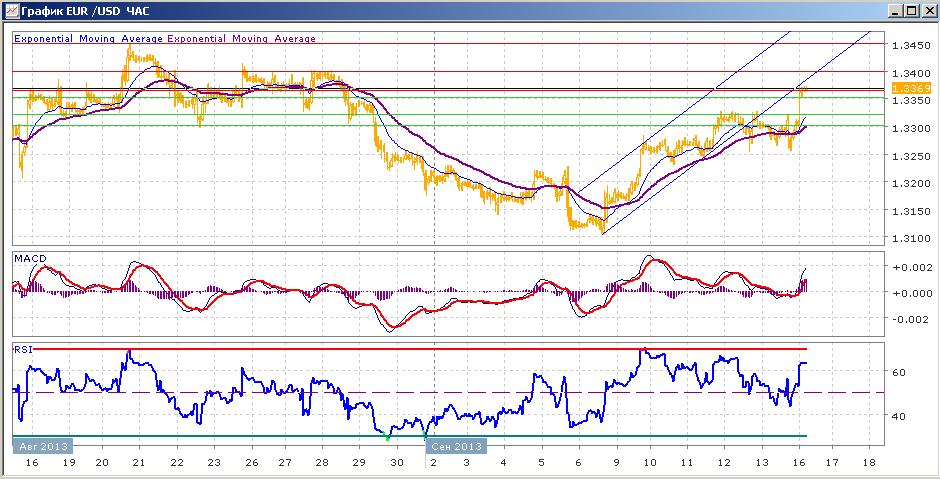Click the window title 'График EUR /USD ЧАС'
The height and width of the screenshot is (479, 940).
84,11
